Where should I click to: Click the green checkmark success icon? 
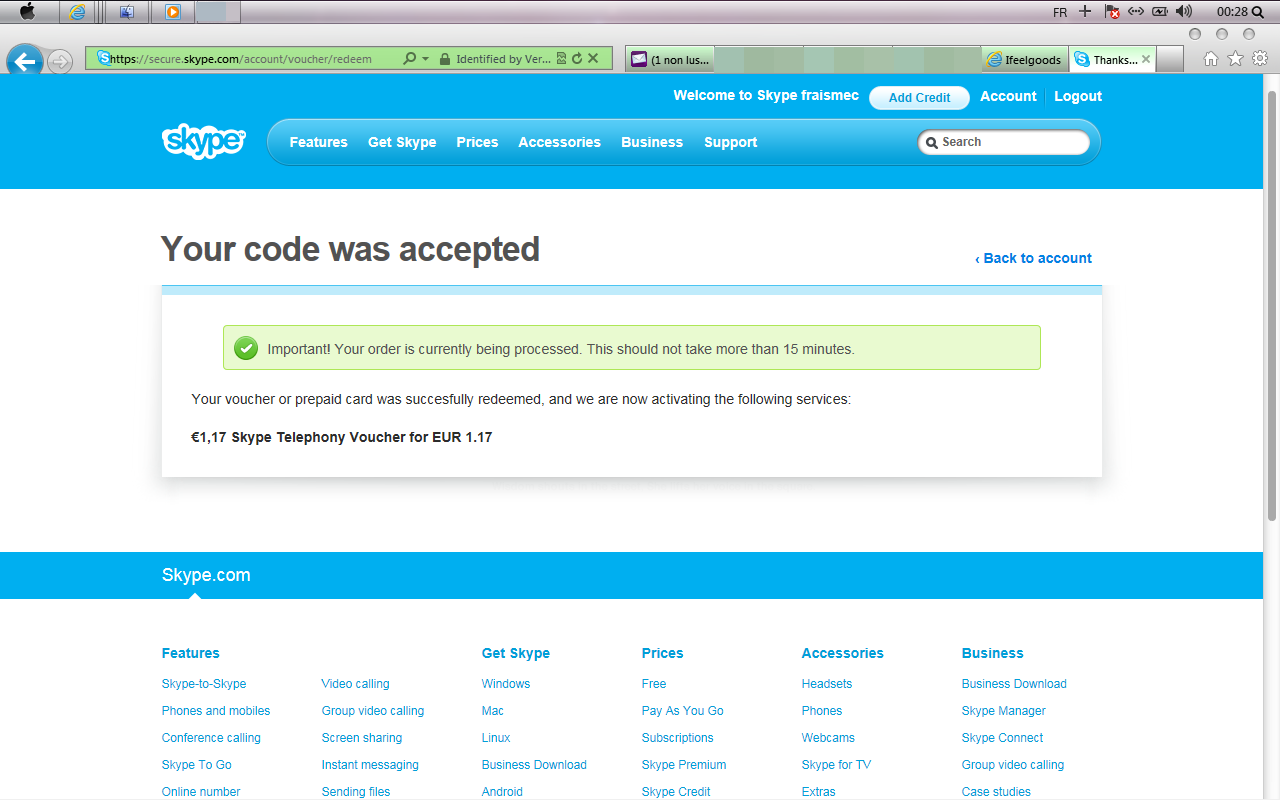click(245, 348)
